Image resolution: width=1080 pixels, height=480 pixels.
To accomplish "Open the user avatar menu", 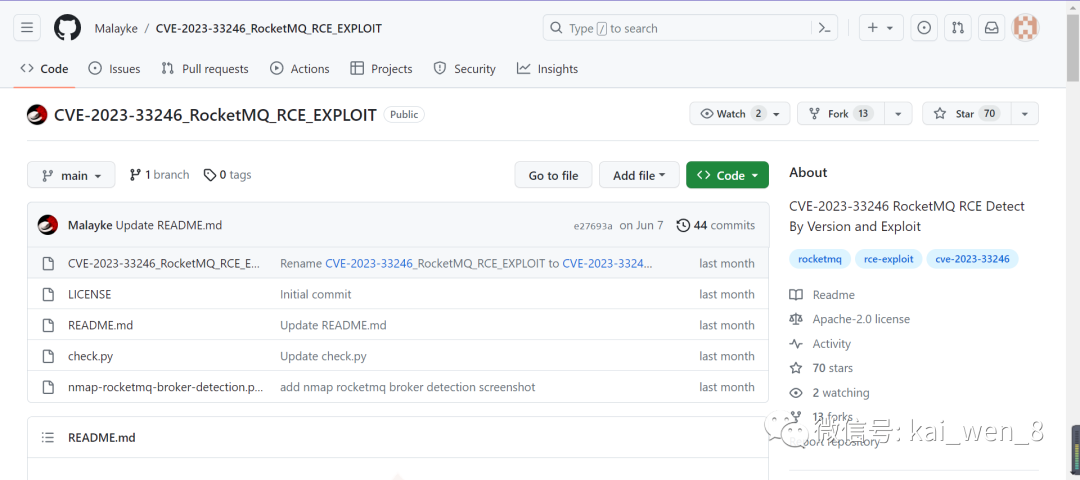I will [x=1026, y=28].
